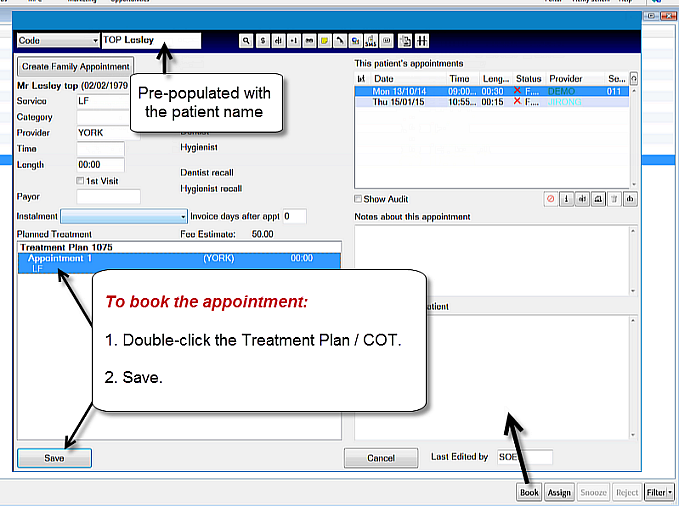Screen dimensions: 679x506
Task: Click the icon left of the trash icon
Action: [x=598, y=199]
